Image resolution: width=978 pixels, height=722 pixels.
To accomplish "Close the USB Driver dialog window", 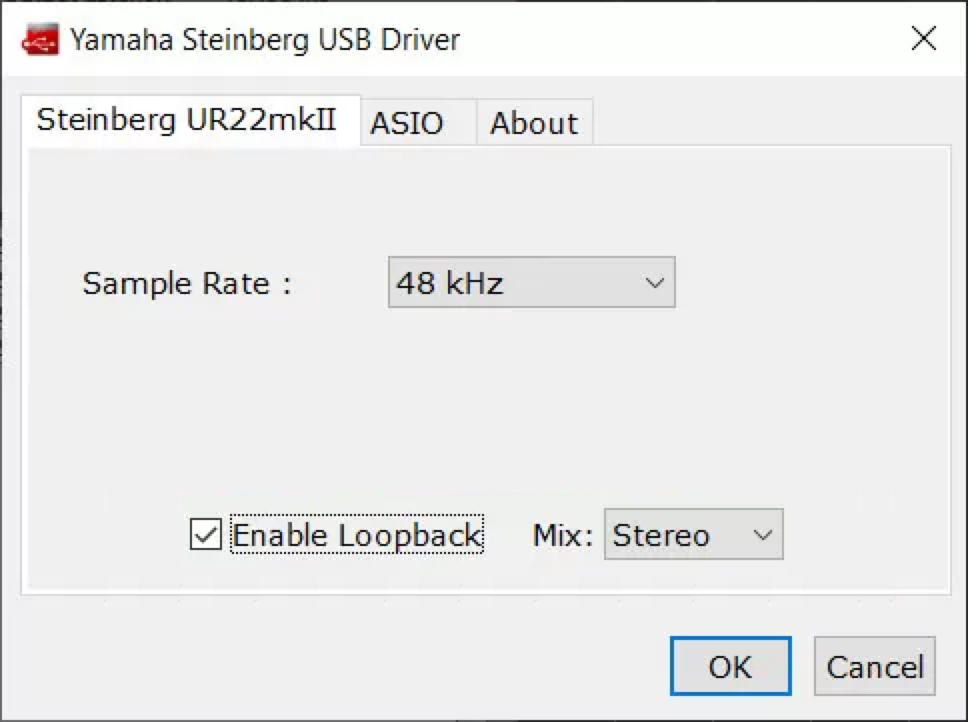I will coord(924,39).
